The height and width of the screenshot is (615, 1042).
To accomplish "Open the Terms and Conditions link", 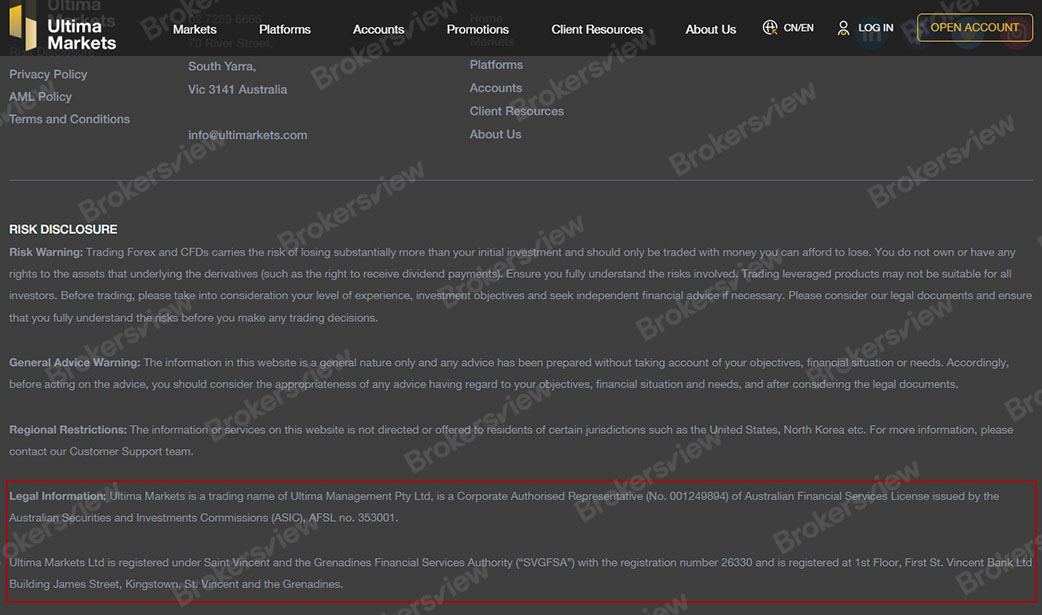I will tap(69, 119).
